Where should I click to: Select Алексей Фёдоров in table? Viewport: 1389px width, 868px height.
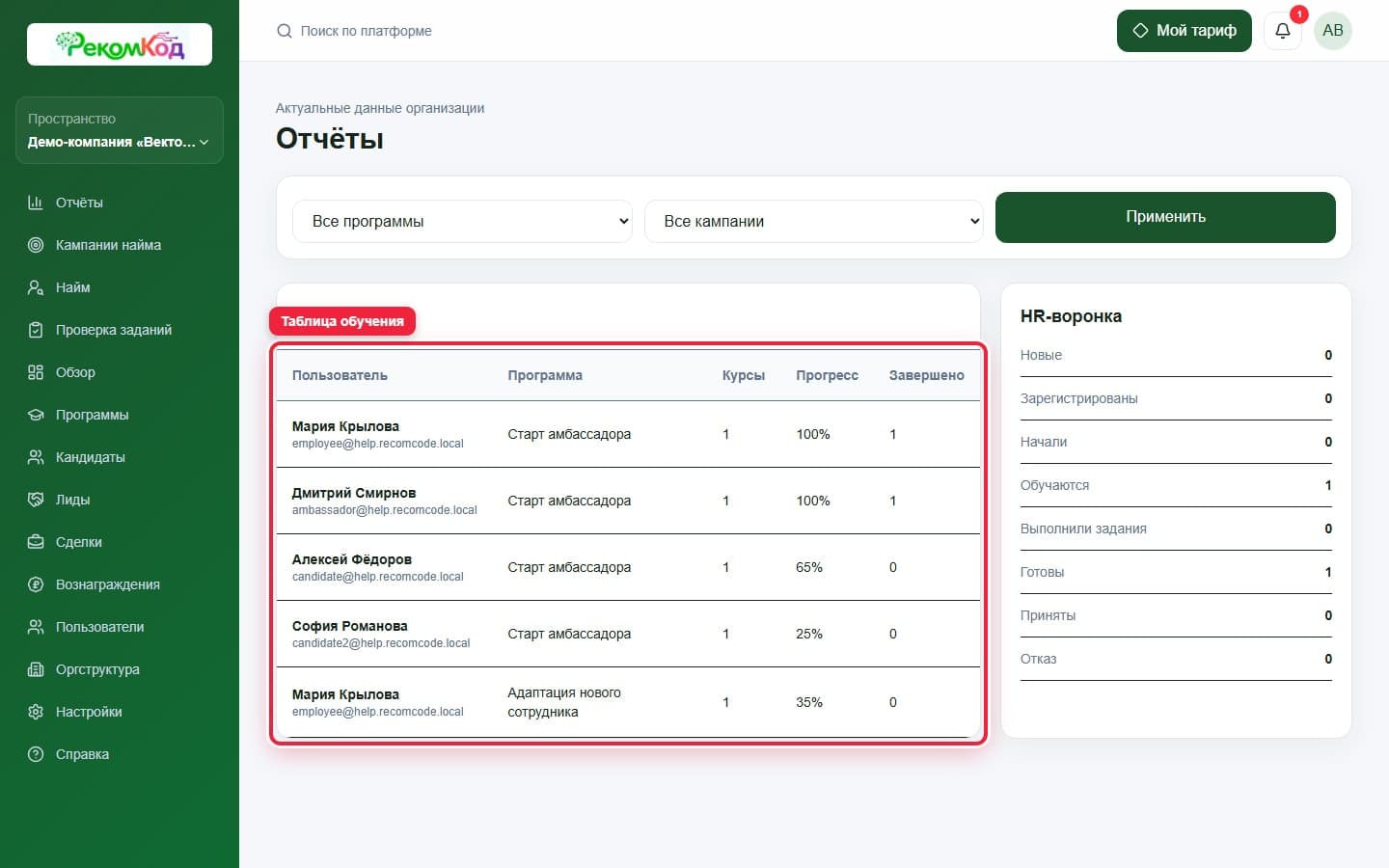[352, 559]
